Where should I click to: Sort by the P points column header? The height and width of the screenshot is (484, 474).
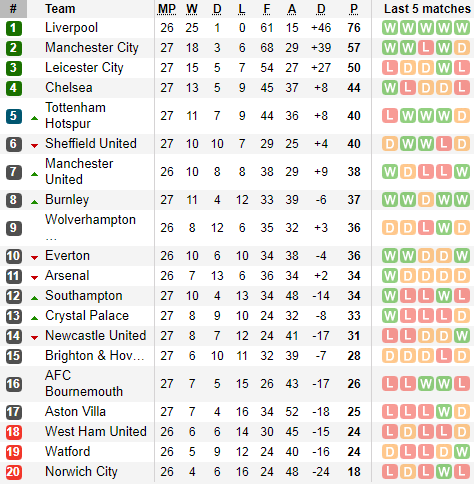point(354,9)
